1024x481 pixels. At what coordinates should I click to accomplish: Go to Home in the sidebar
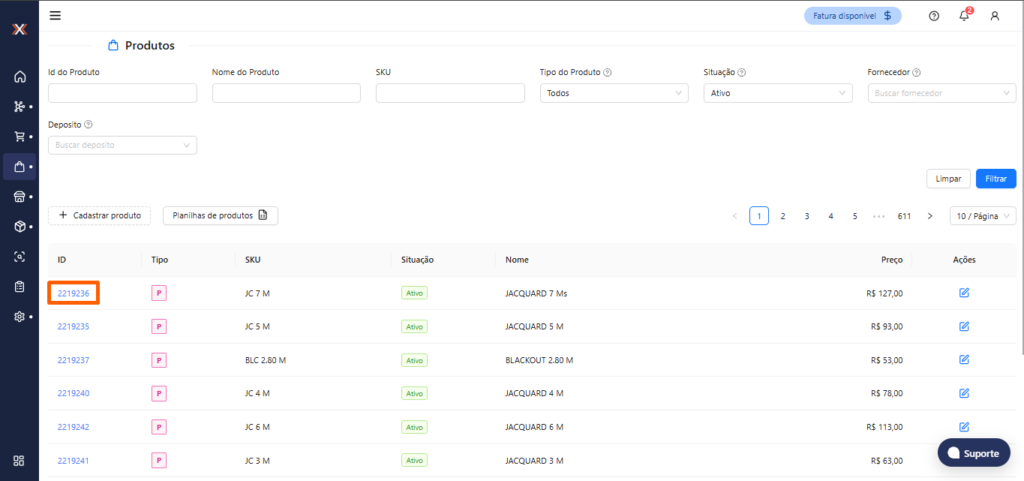coord(19,77)
